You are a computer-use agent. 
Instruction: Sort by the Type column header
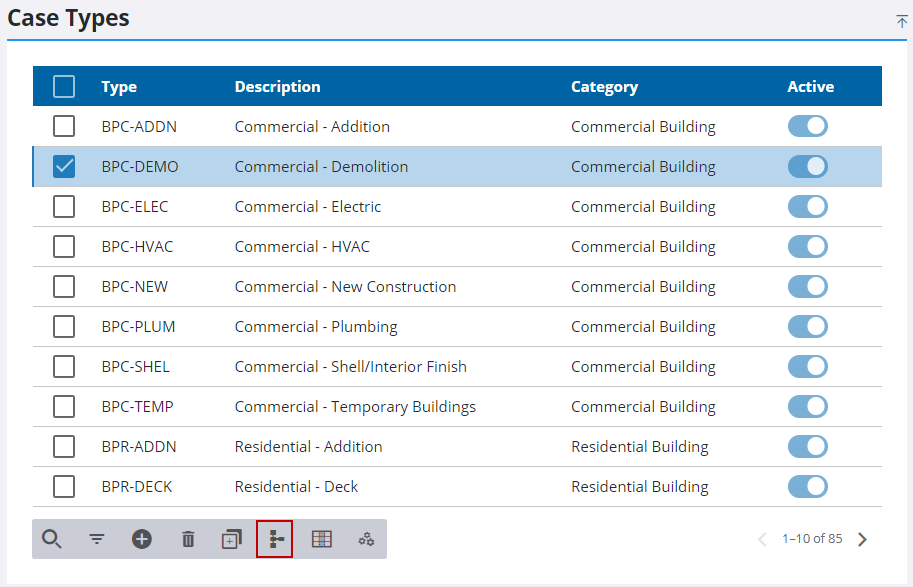[119, 87]
